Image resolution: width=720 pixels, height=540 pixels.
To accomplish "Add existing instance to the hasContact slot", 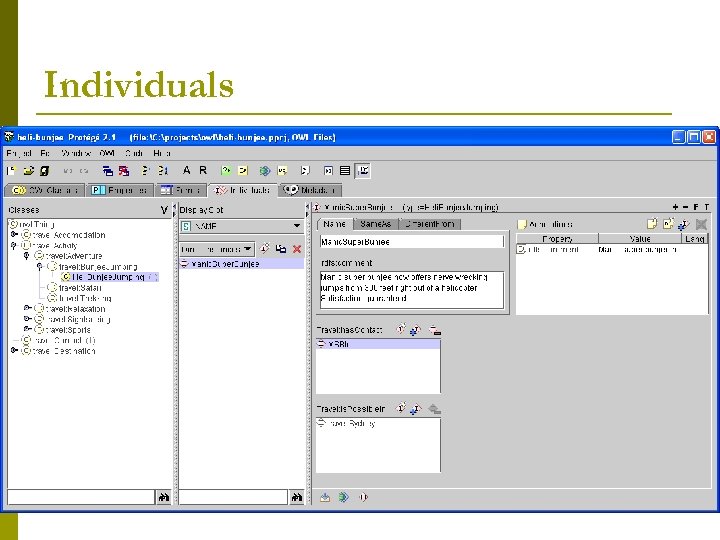I will click(416, 330).
